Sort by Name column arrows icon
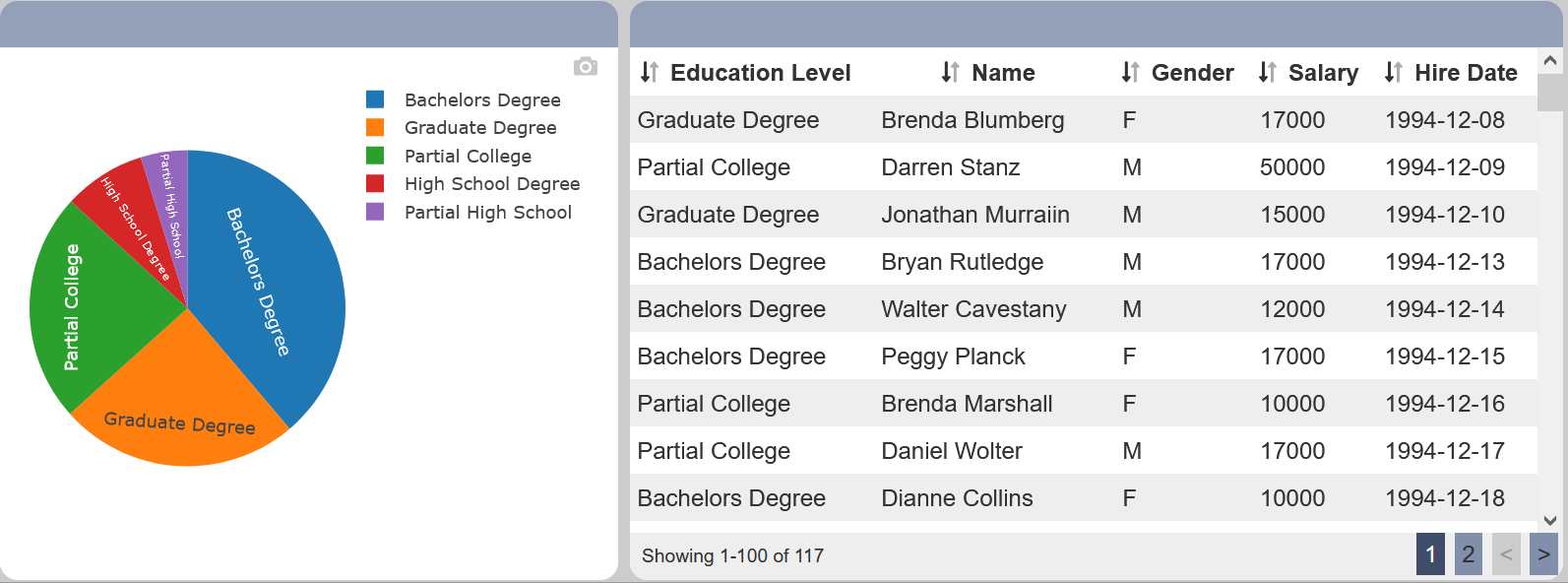 coord(950,72)
